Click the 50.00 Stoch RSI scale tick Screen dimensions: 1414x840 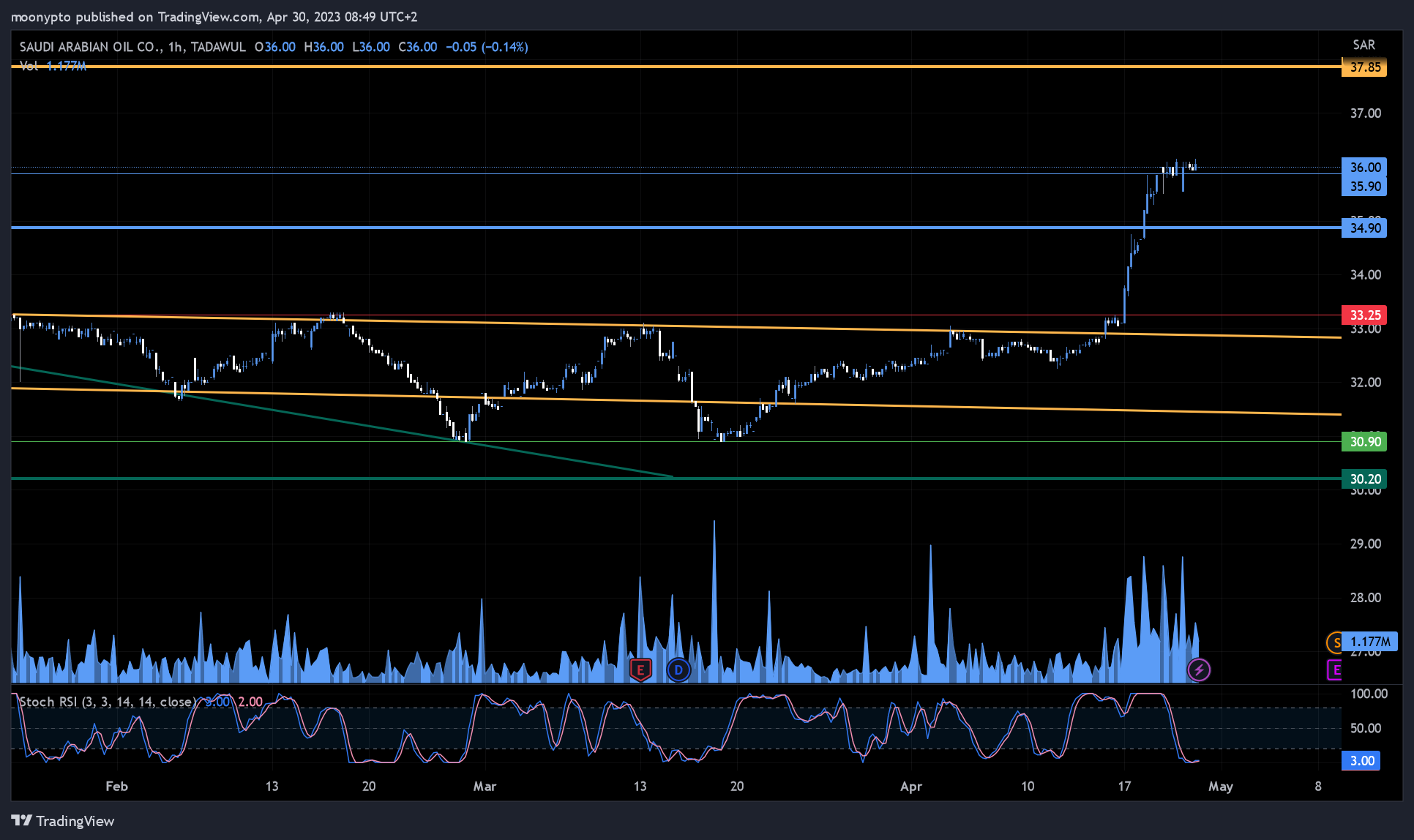coord(1366,728)
